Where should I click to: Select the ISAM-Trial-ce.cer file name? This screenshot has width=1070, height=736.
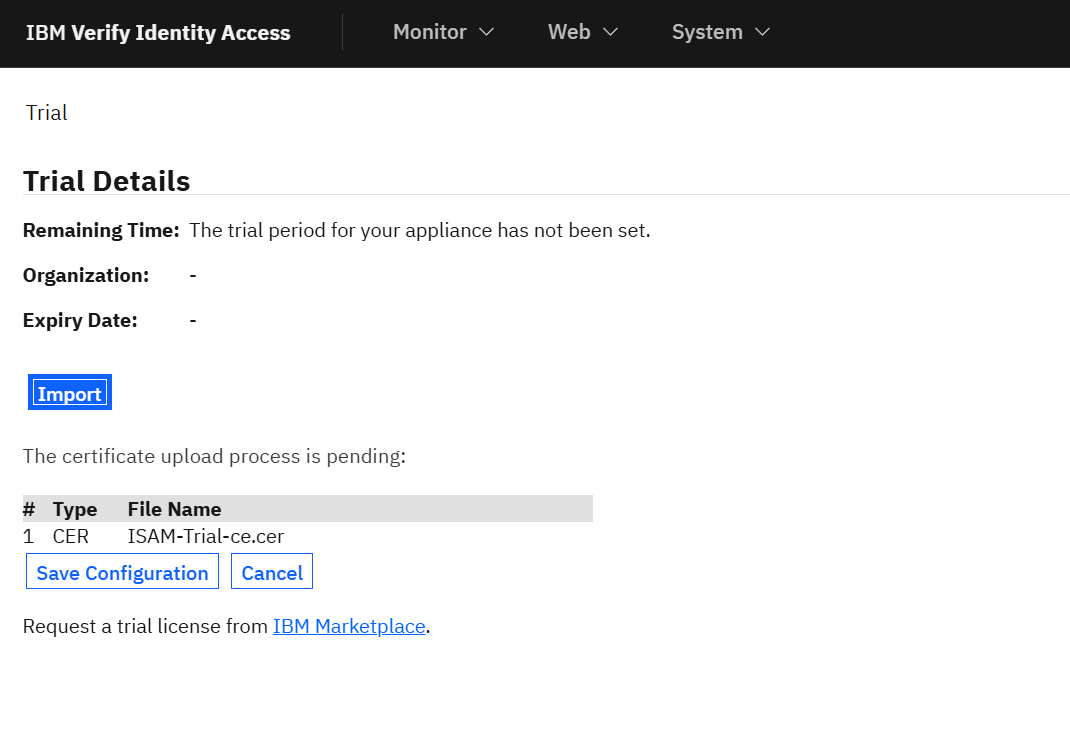coord(205,536)
